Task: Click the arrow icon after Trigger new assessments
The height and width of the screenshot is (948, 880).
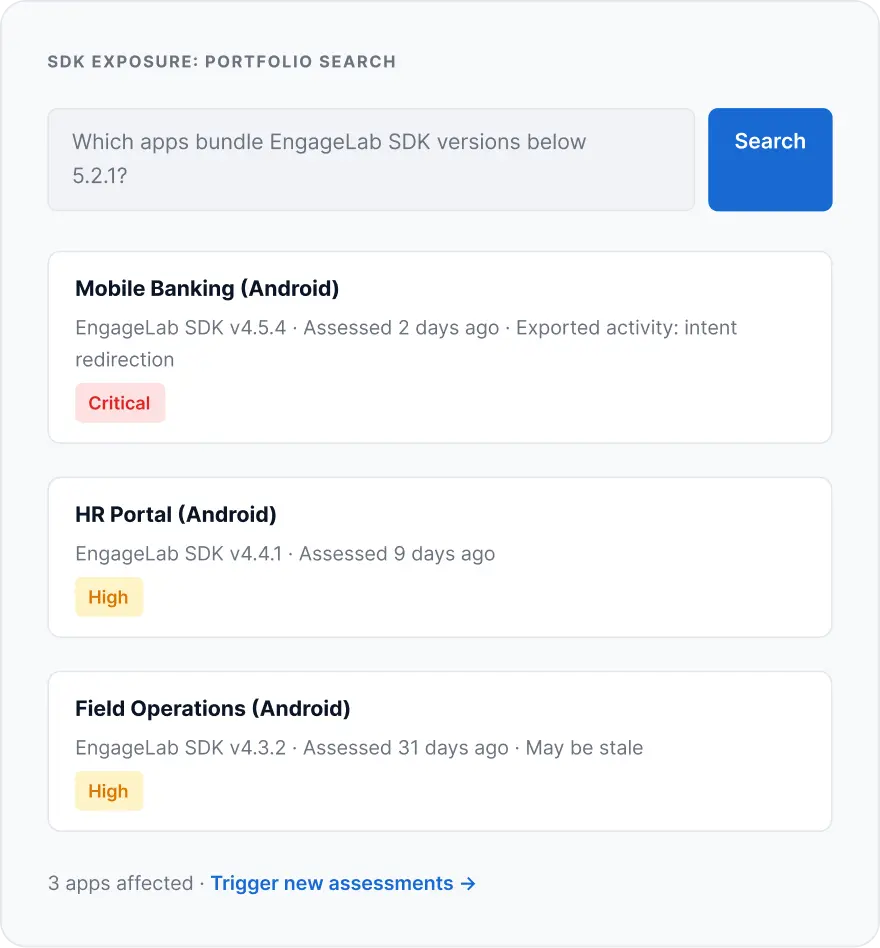Action: pos(468,884)
